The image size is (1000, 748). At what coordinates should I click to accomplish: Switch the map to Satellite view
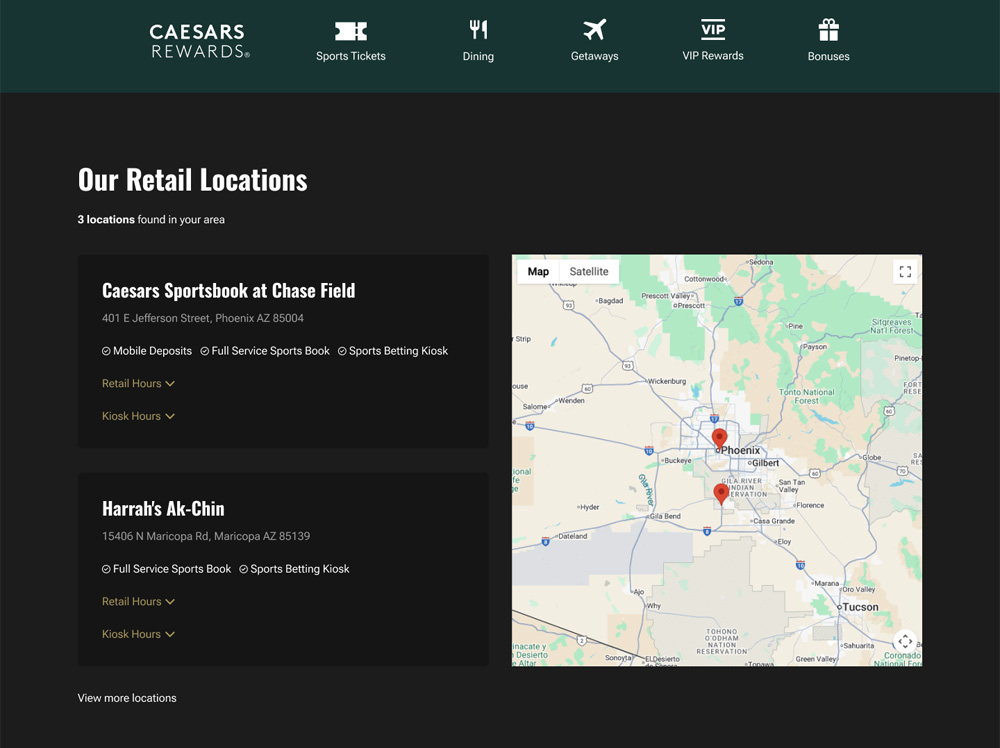click(589, 272)
